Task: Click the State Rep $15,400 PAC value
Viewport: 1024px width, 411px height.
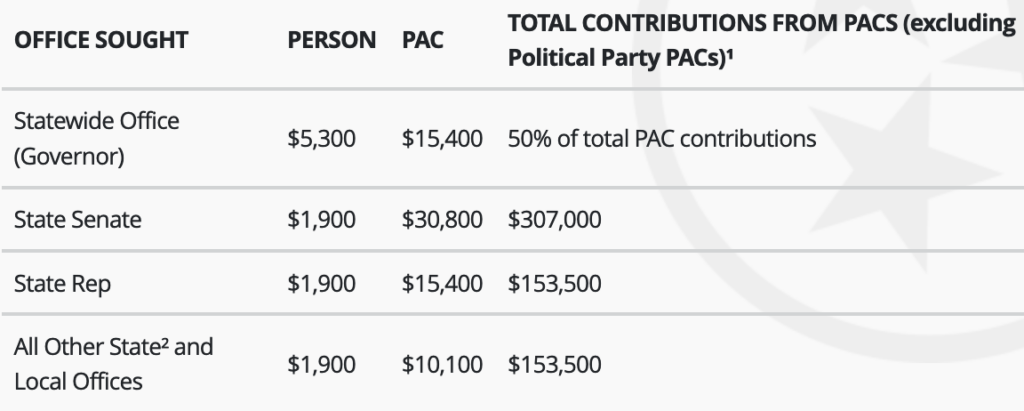Action: 442,284
